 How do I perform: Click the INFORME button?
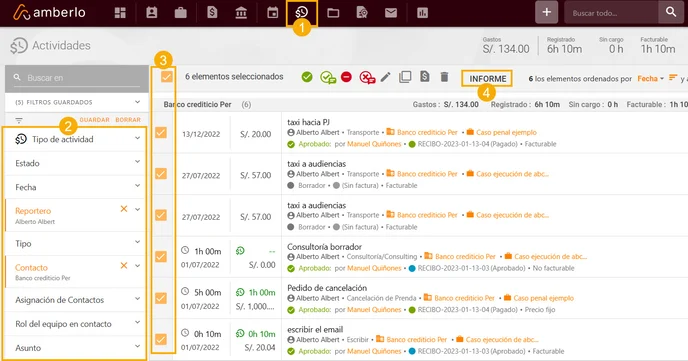[487, 79]
